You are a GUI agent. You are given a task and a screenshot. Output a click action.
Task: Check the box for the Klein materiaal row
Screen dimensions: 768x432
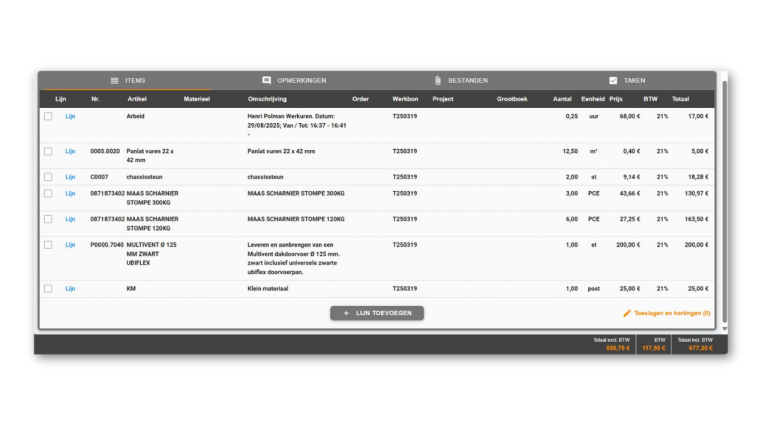[48, 288]
